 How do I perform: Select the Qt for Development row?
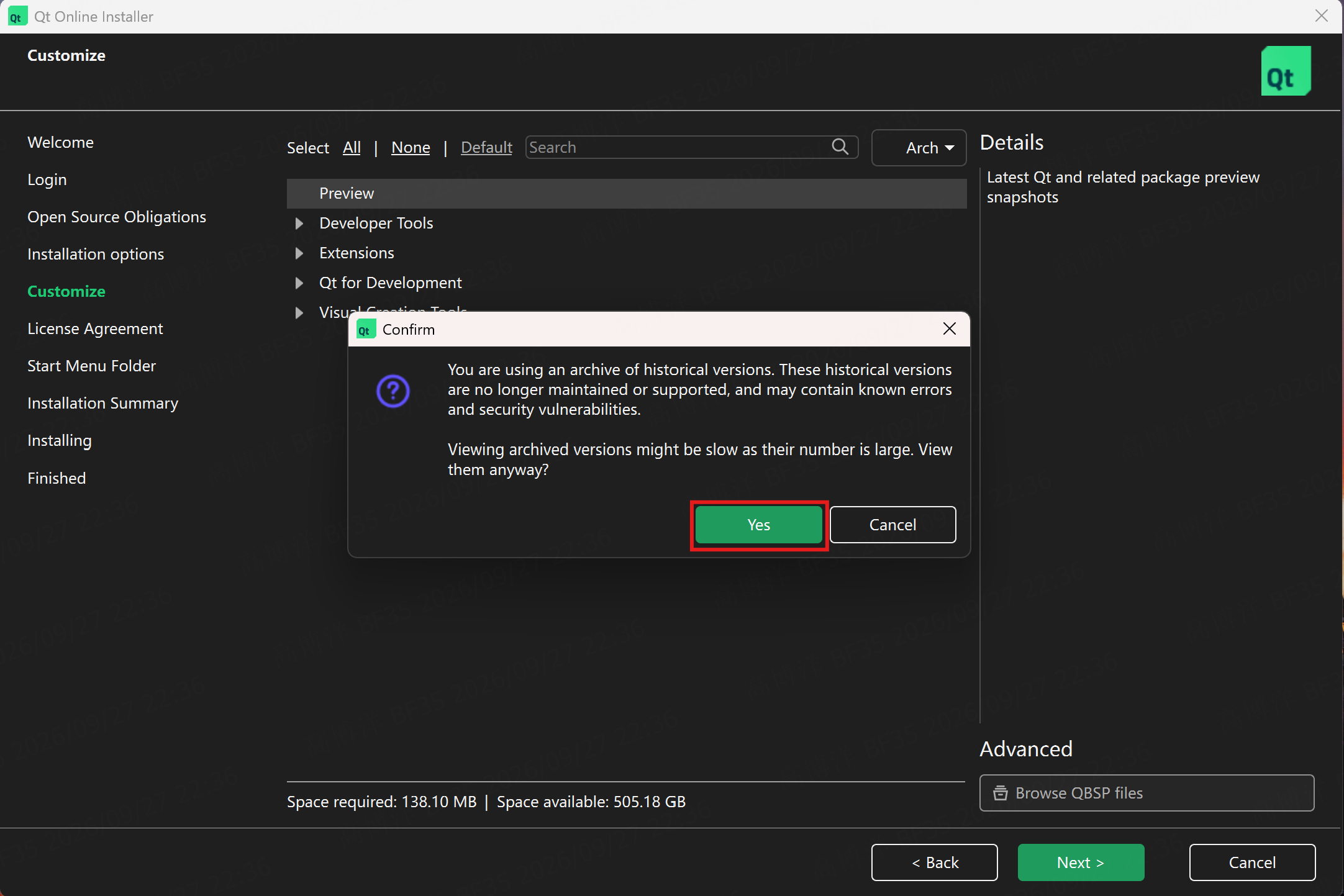(627, 283)
